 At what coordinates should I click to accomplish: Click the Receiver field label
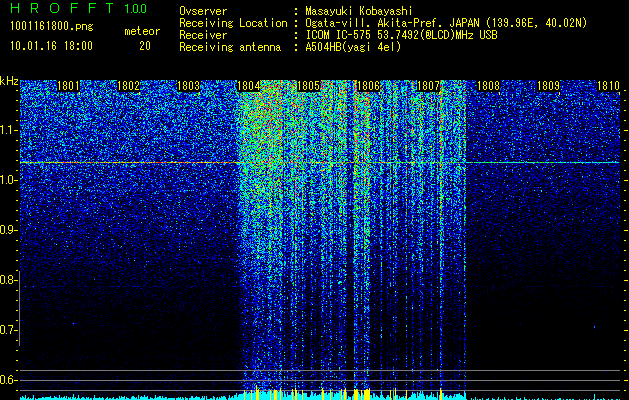click(x=203, y=35)
